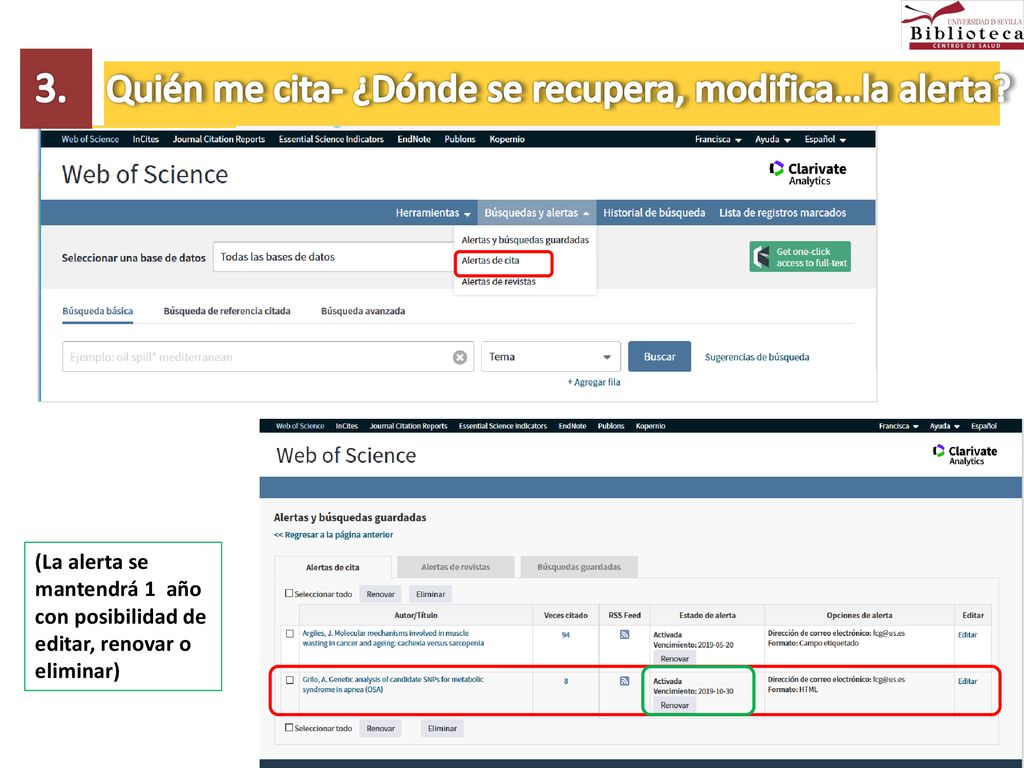
Task: Open Argiles Molecular mechanisms article link
Action: click(393, 638)
